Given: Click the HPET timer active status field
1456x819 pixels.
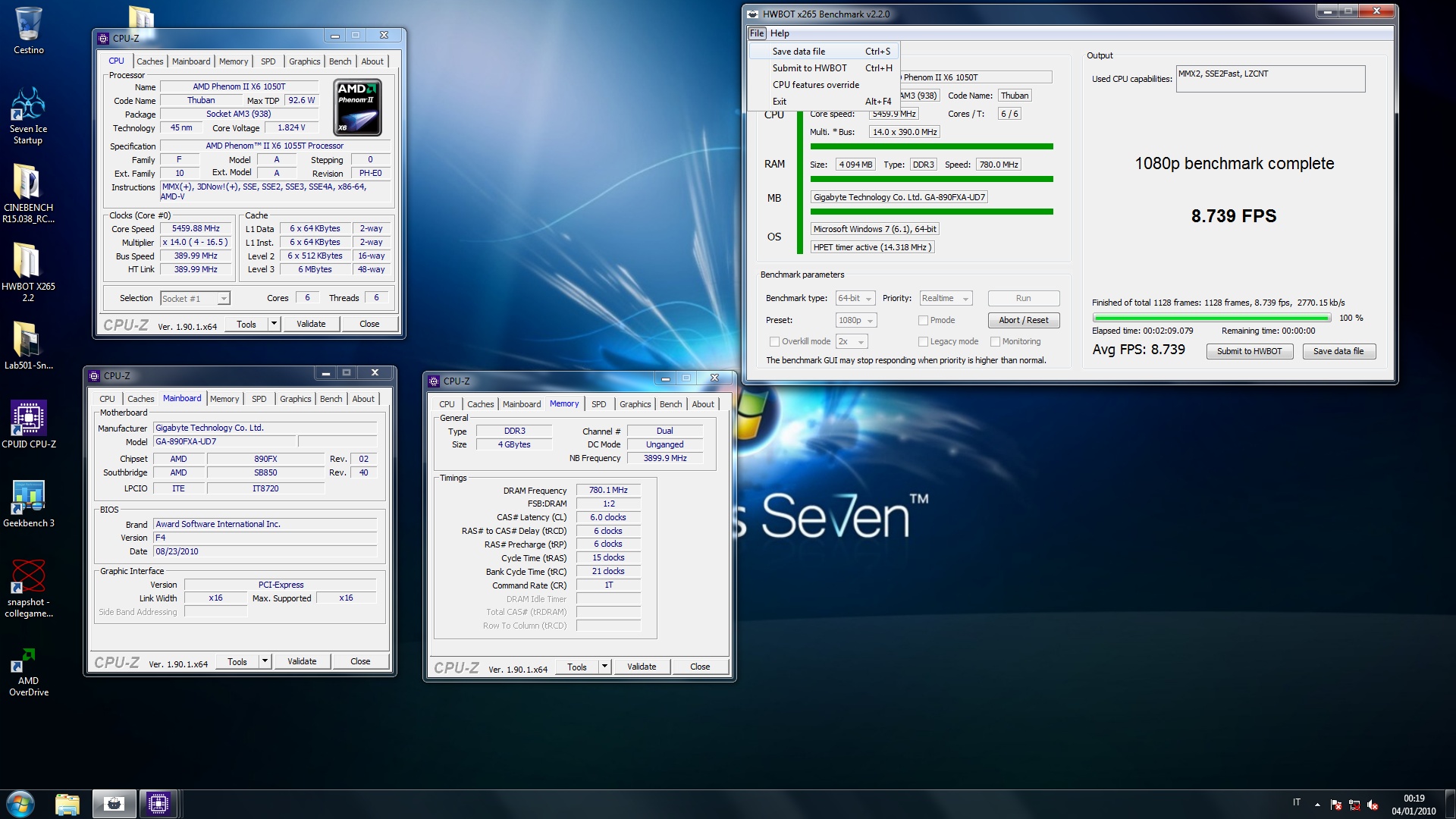Looking at the screenshot, I should 872,247.
